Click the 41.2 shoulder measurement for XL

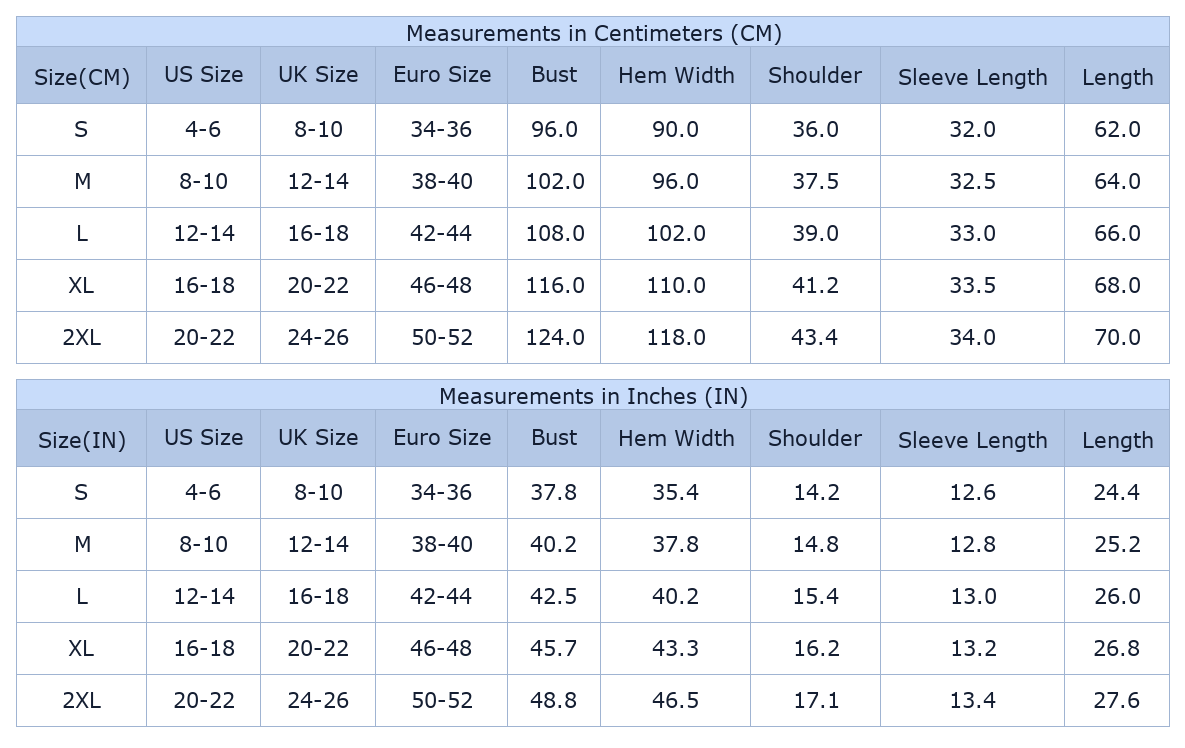coord(815,286)
